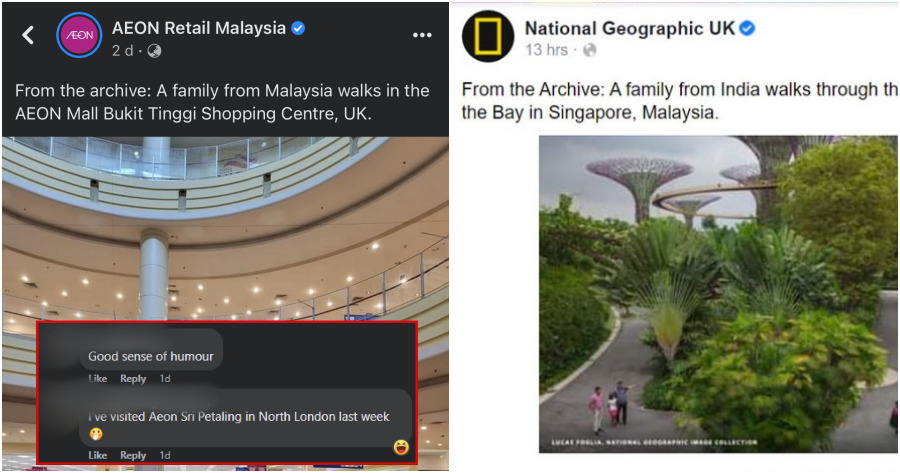
Task: Click the laughing emoji reaction on comment
Action: 401,447
